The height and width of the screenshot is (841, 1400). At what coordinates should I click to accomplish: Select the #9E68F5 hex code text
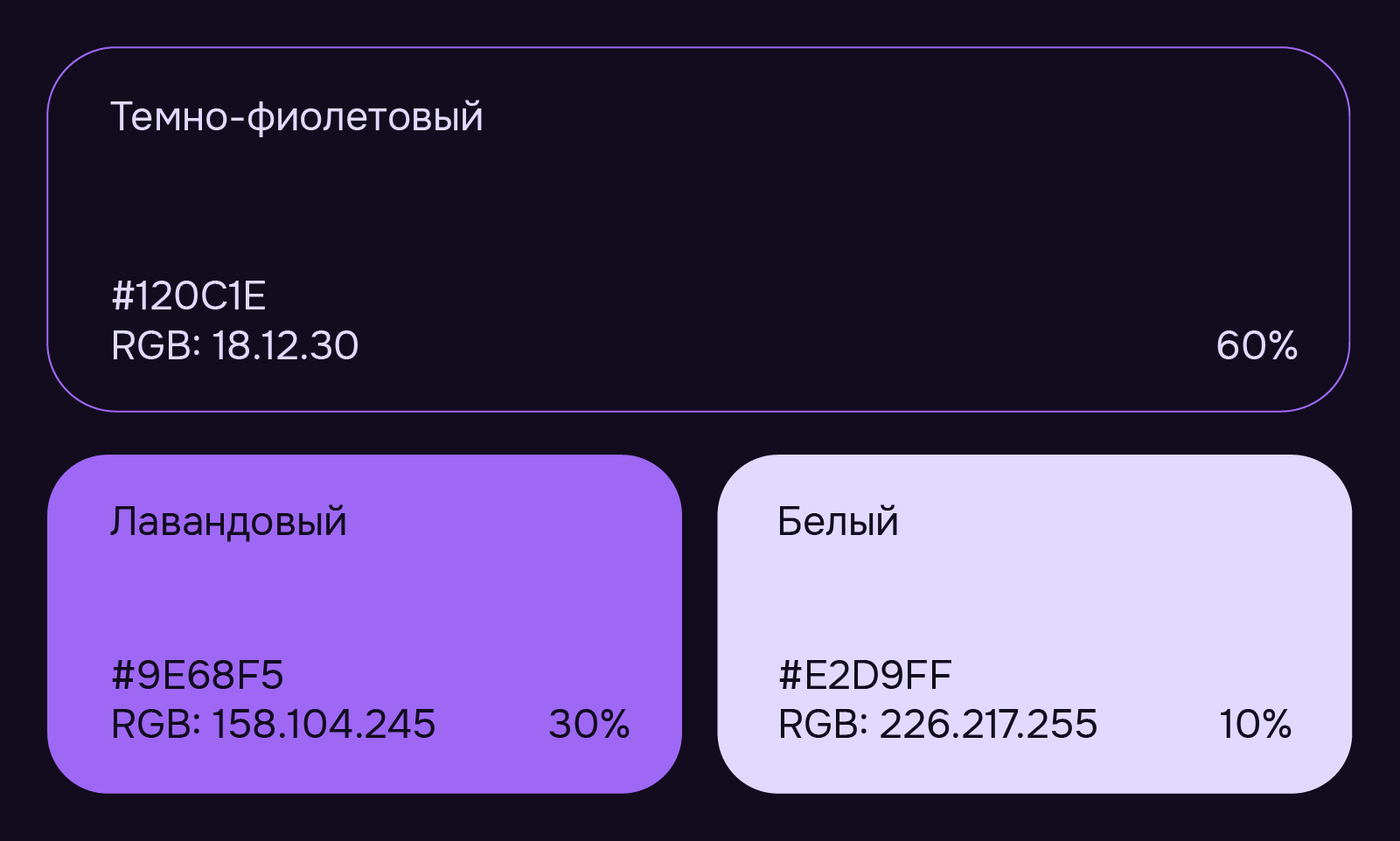[x=198, y=675]
